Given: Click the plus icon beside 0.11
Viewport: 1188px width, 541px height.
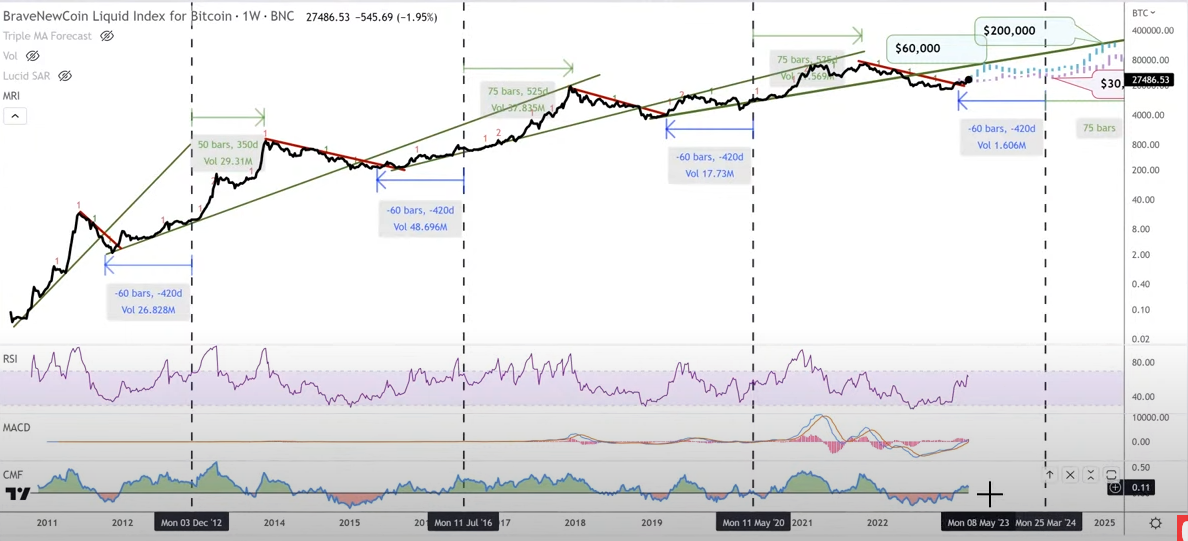Looking at the screenshot, I should coord(1115,489).
